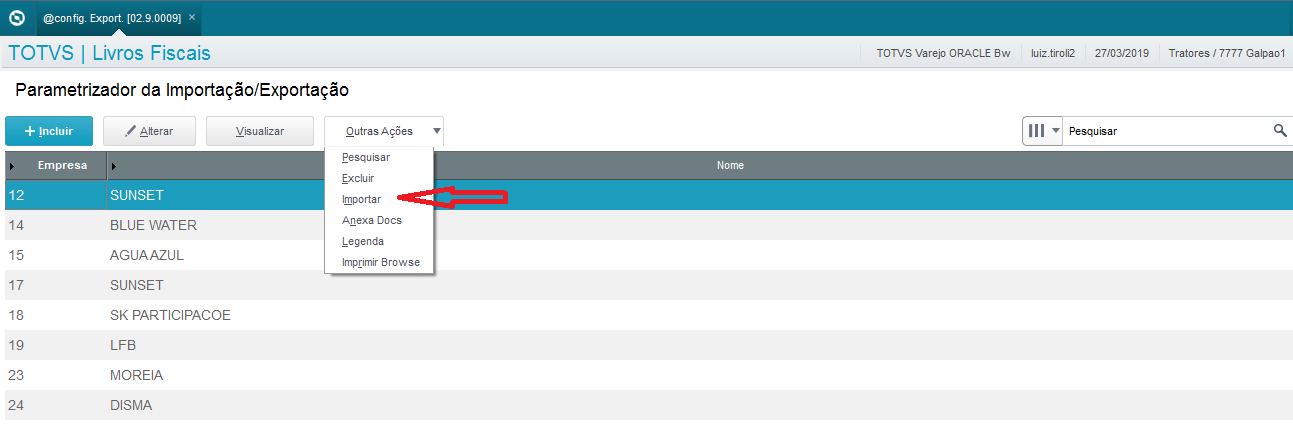Choose Excluir from the menu
The height and width of the screenshot is (434, 1293).
[x=358, y=178]
